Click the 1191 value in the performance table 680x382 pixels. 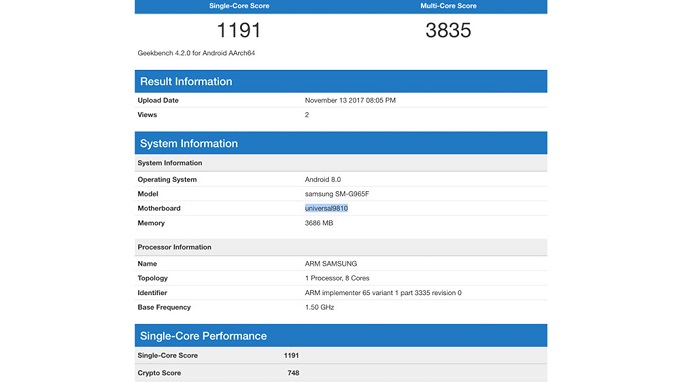click(291, 355)
